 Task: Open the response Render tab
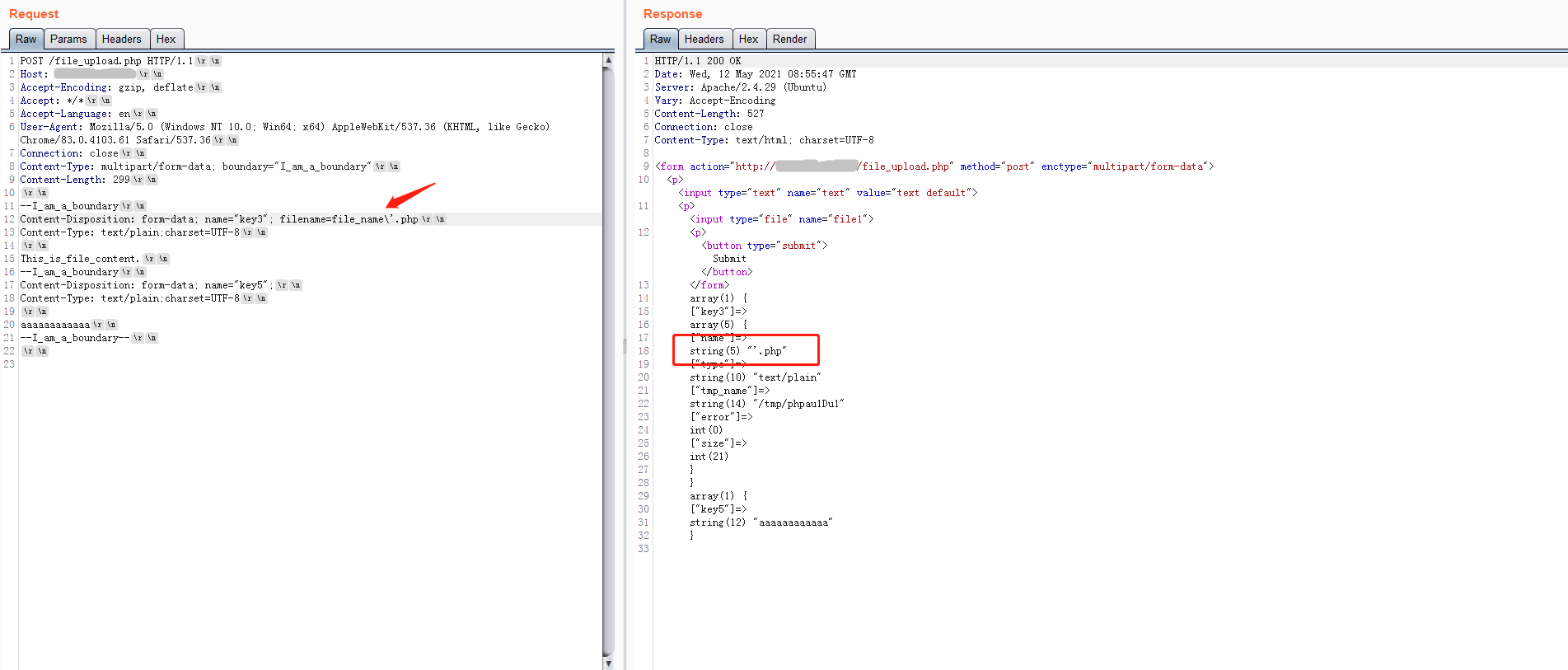789,39
